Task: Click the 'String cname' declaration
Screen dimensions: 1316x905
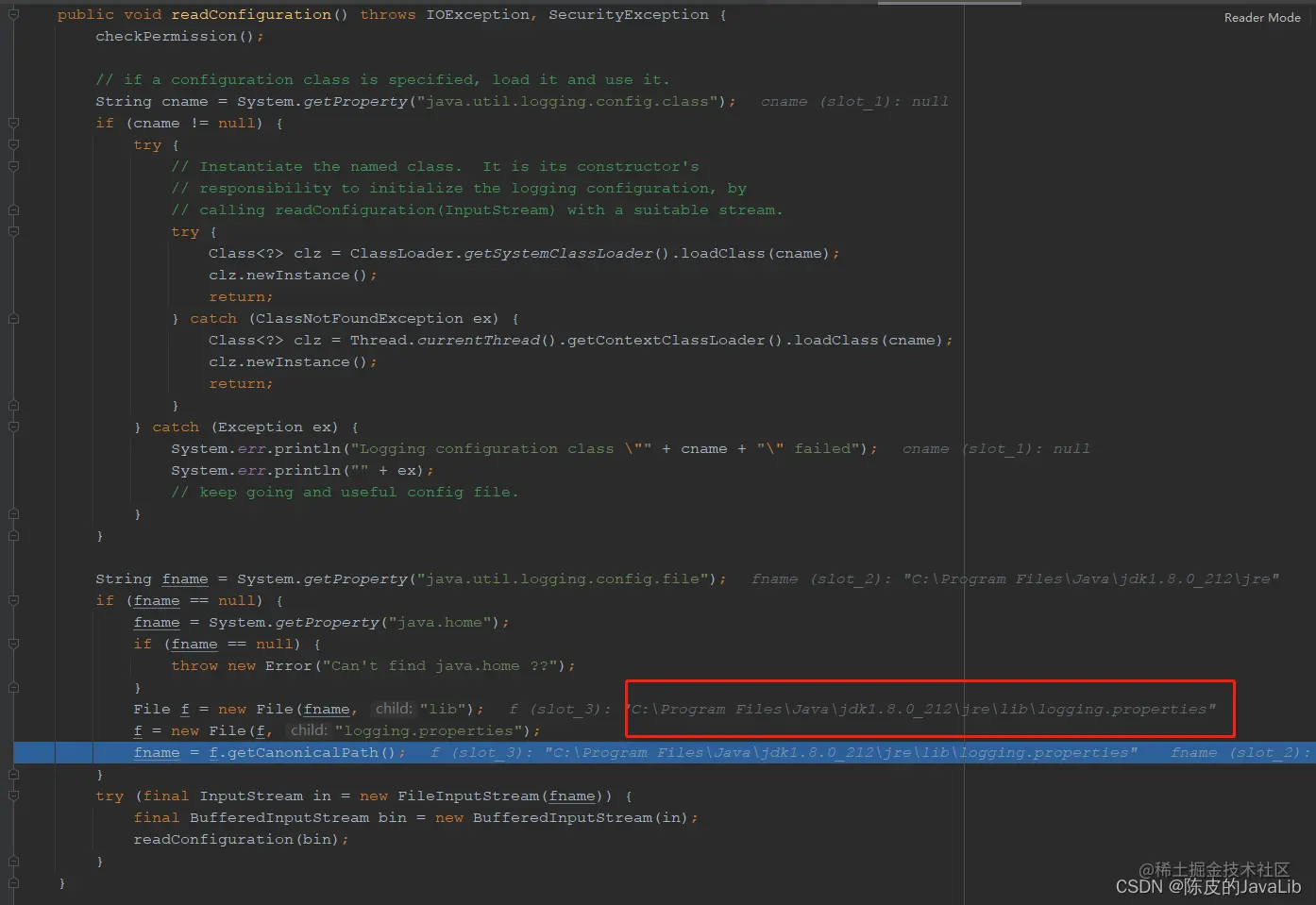Action: (x=152, y=102)
